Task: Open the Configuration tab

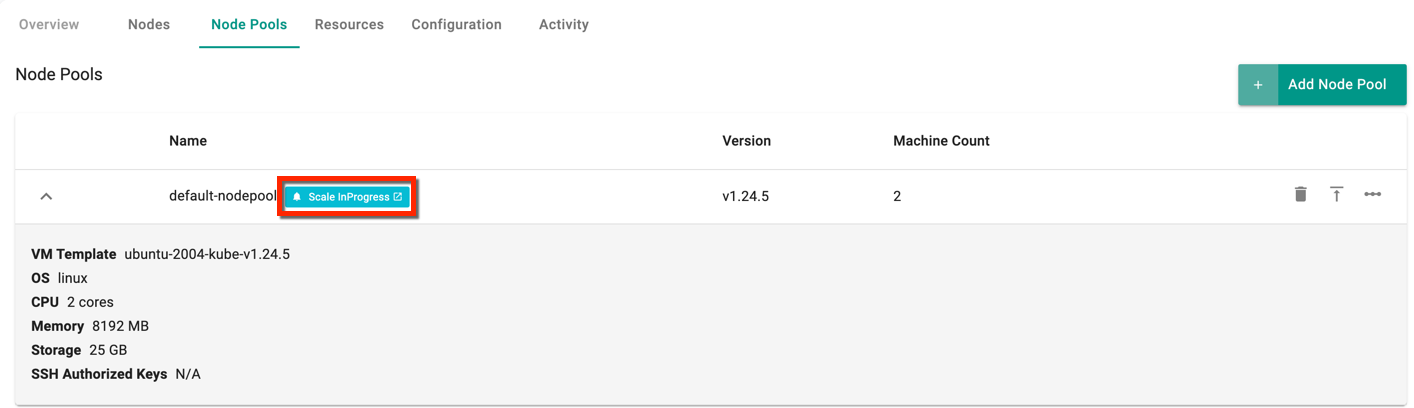Action: (456, 24)
